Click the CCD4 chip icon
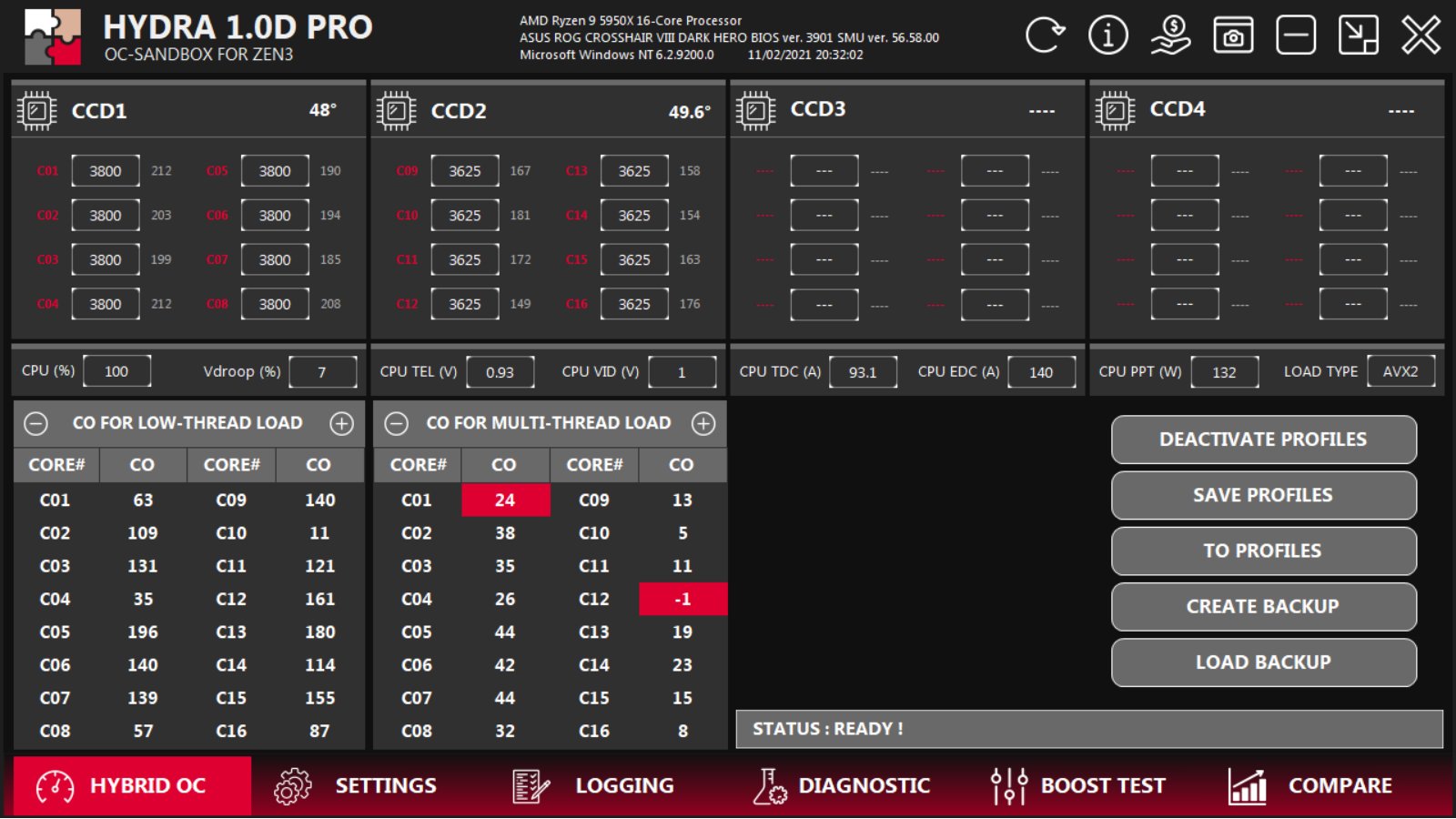The image size is (1456, 819). point(1115,111)
